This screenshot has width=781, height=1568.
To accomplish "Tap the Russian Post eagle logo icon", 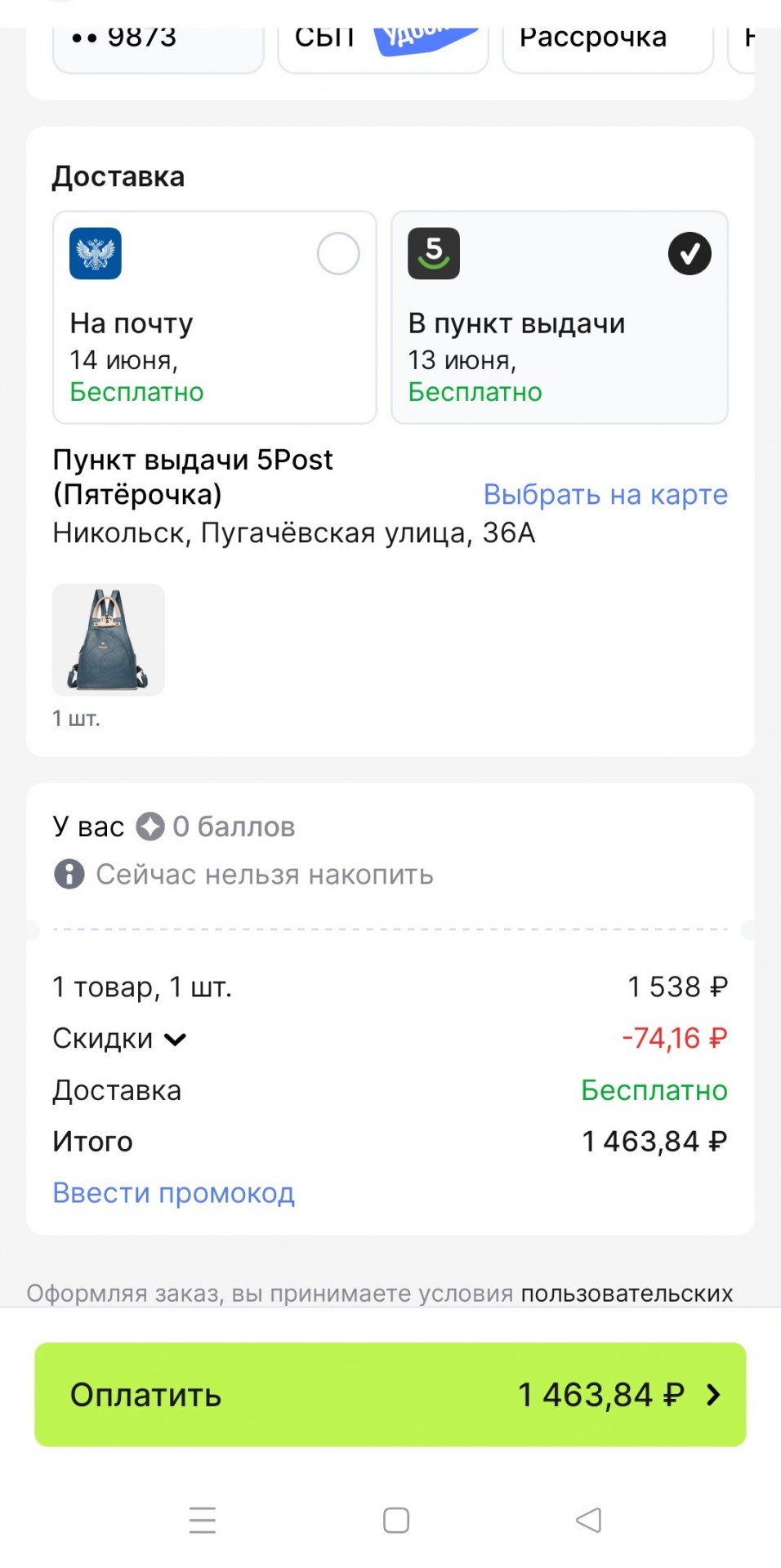I will point(96,253).
